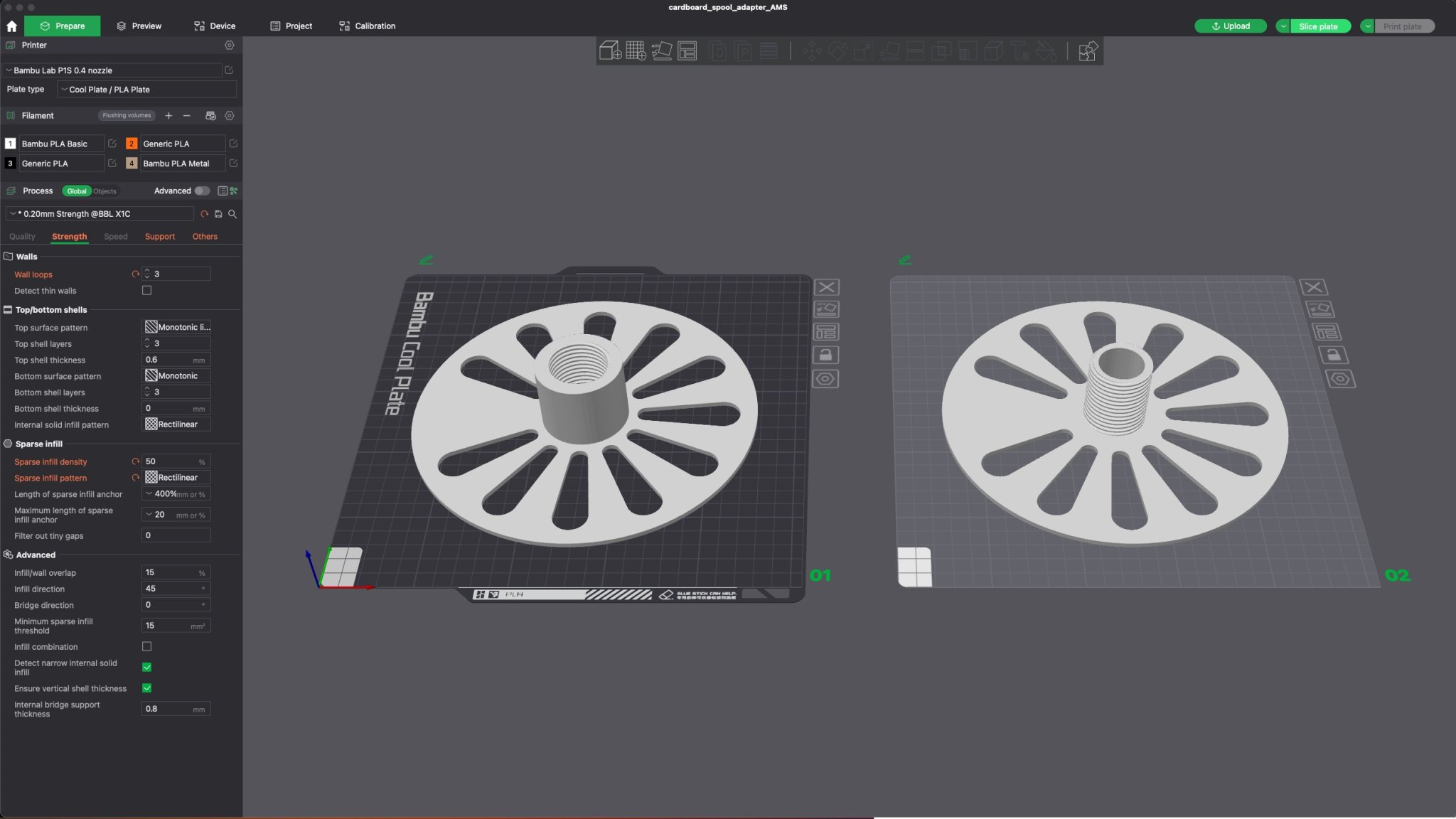Expand the printer preset Bambu Lab P1S dropdown
Image resolution: width=1456 pixels, height=819 pixels.
[x=114, y=70]
